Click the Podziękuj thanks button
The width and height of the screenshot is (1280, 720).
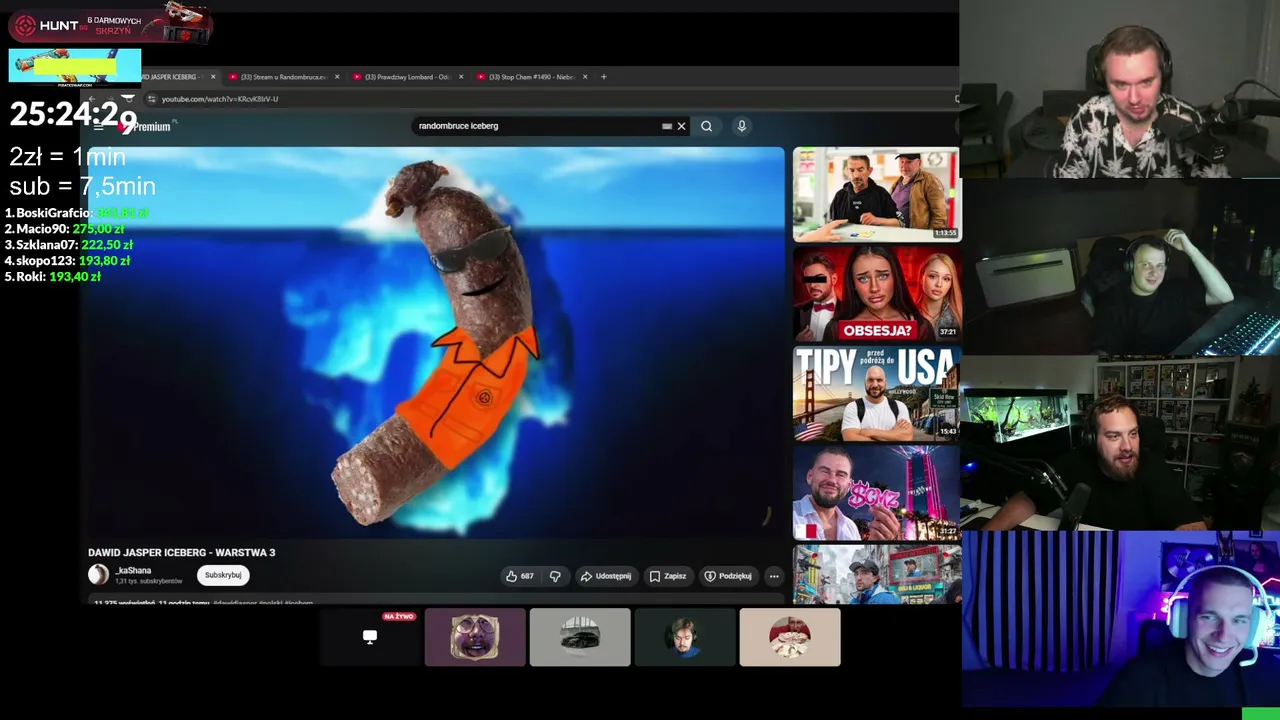click(x=728, y=576)
